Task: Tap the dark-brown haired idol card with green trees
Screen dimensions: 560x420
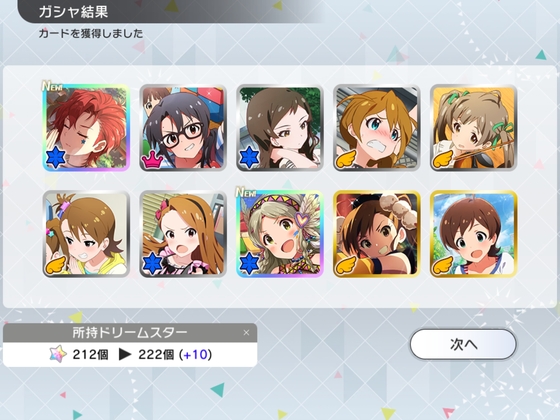Action: [x=280, y=128]
